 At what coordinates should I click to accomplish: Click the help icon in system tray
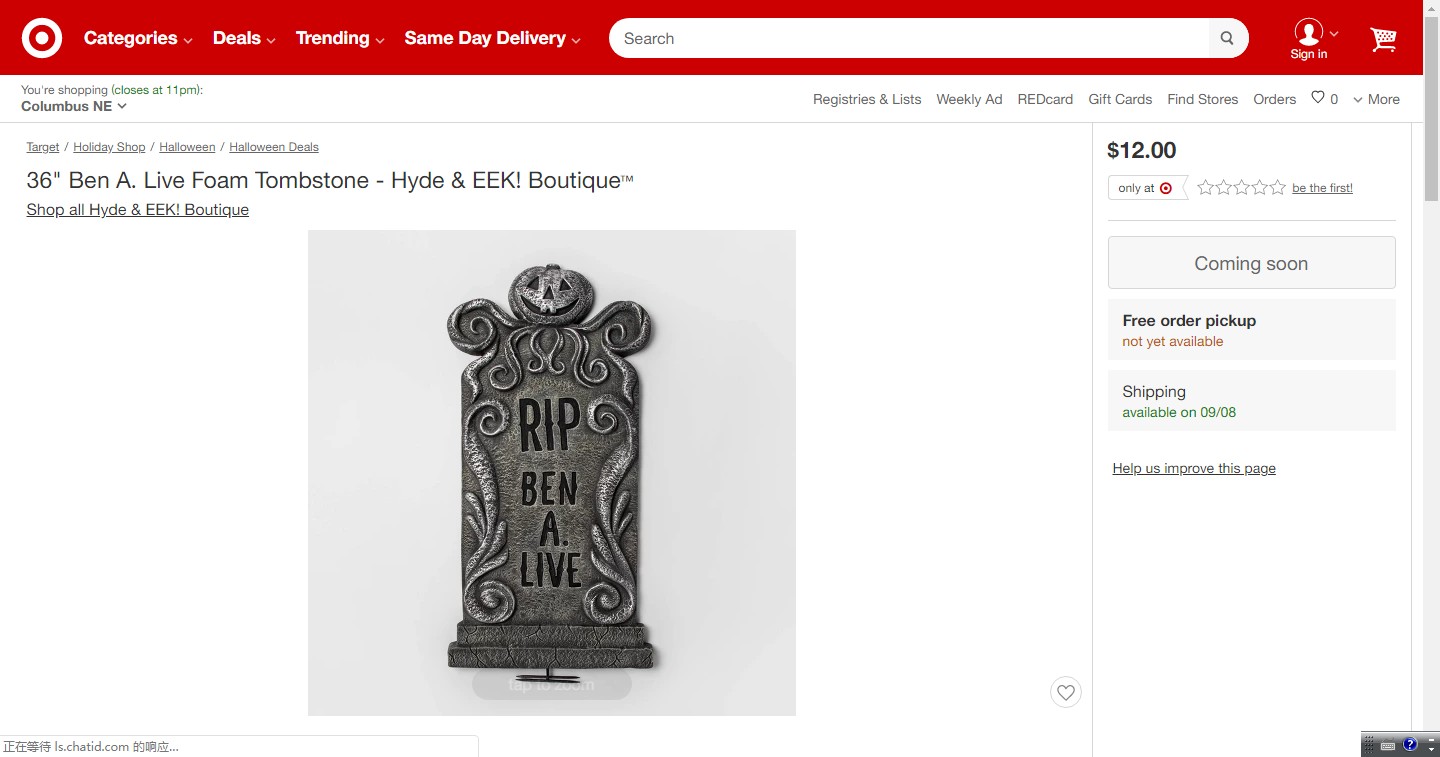click(x=1410, y=745)
